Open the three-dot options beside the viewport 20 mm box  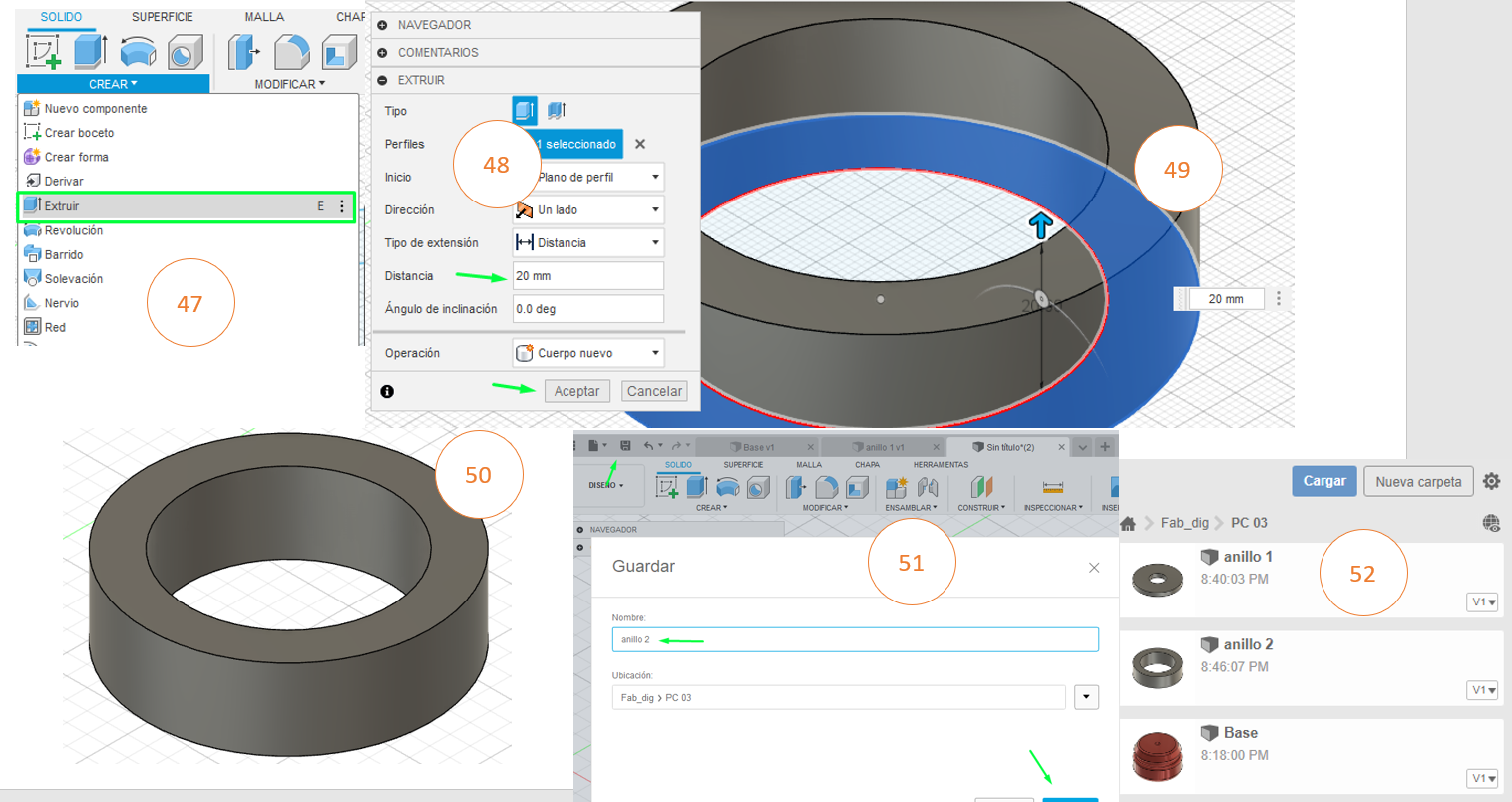(1279, 298)
